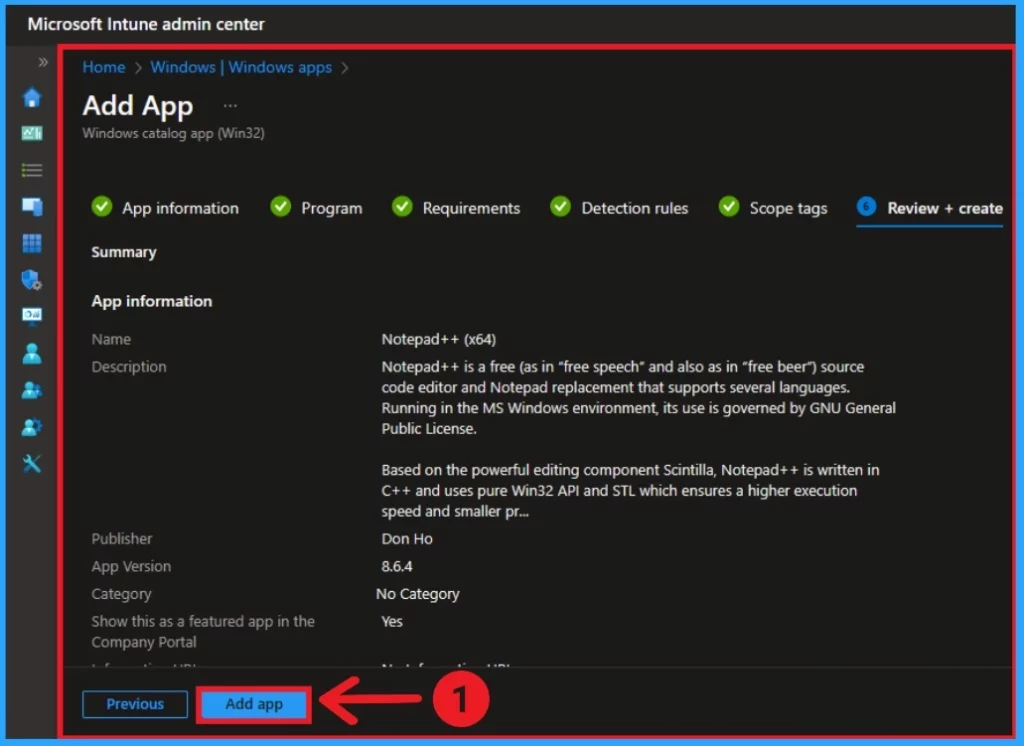Screen dimensions: 1024x746
Task: Click the No Category value
Action: pyautogui.click(x=418, y=594)
